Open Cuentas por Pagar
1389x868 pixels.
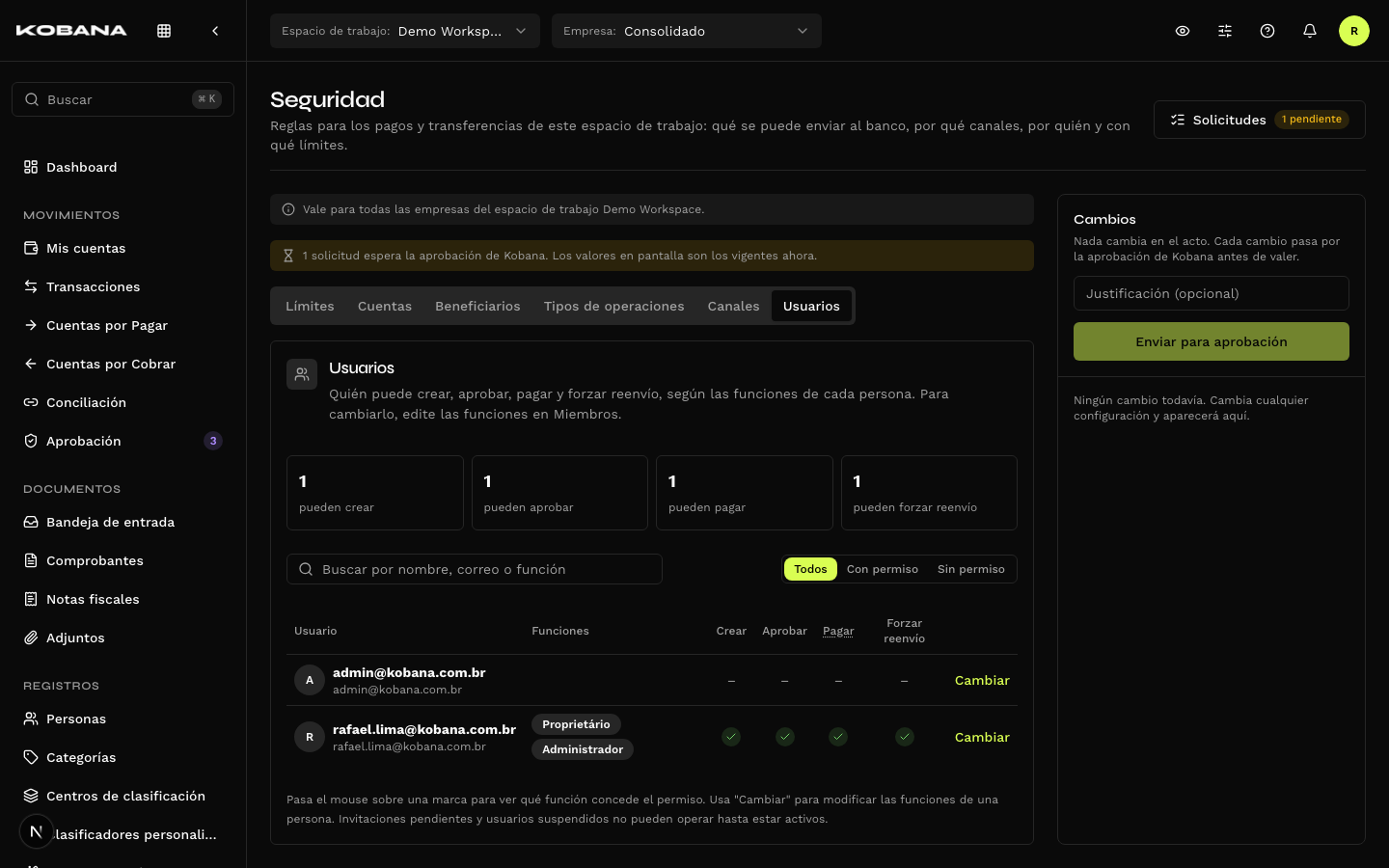click(123, 325)
